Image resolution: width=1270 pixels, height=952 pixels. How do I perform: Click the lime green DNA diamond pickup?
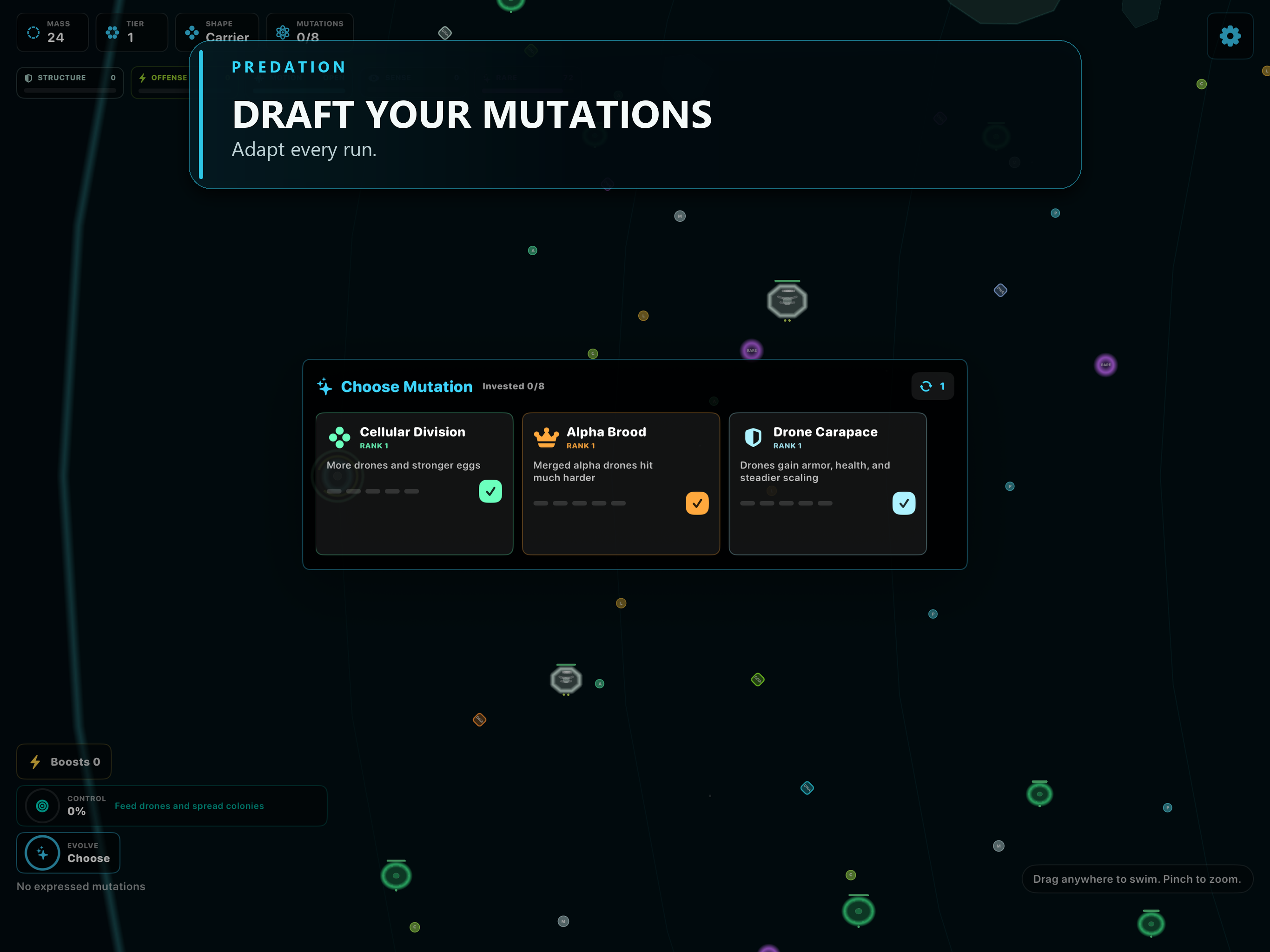[757, 680]
